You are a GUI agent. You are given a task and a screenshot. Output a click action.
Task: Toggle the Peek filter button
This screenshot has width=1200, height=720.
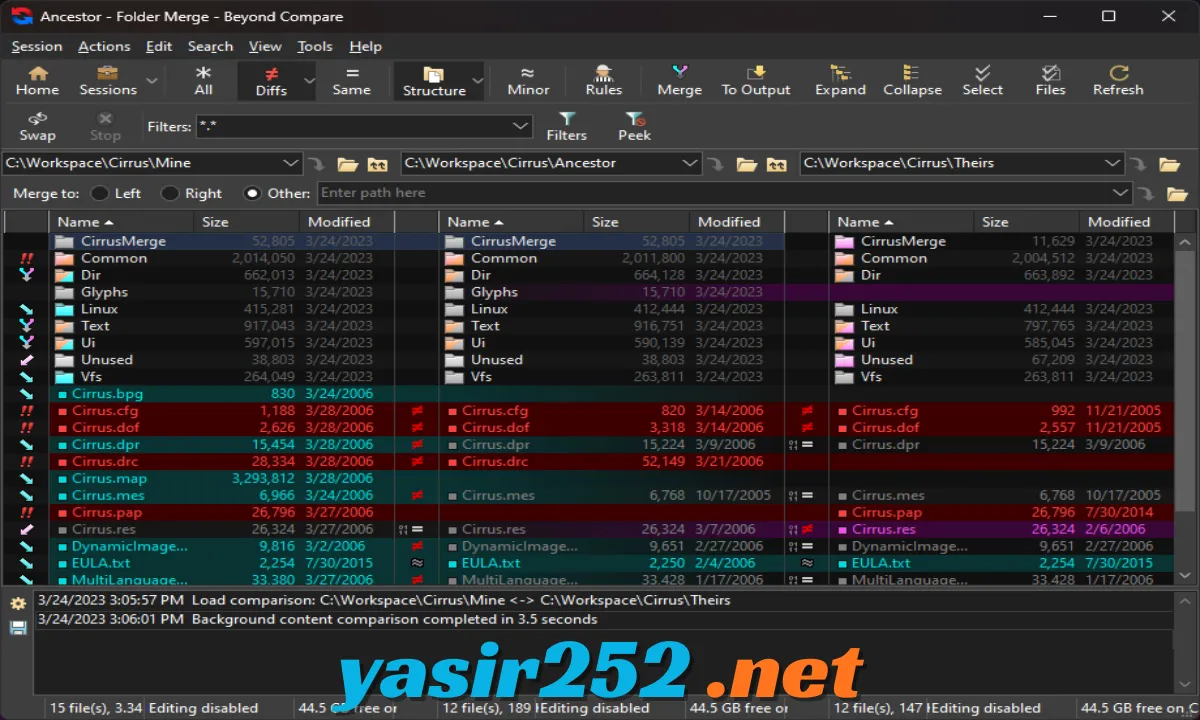(x=634, y=126)
